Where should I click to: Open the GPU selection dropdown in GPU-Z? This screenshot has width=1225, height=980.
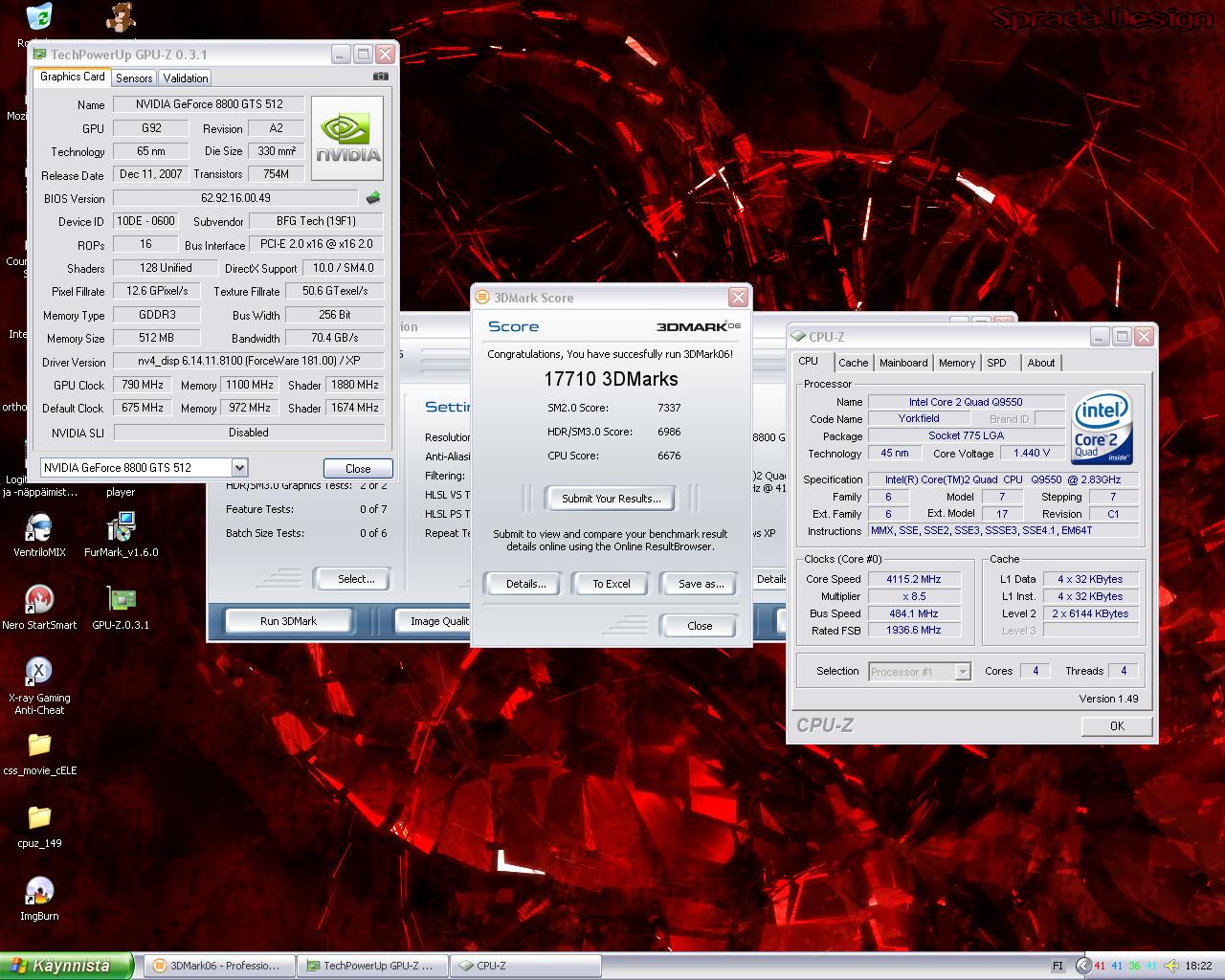point(239,467)
